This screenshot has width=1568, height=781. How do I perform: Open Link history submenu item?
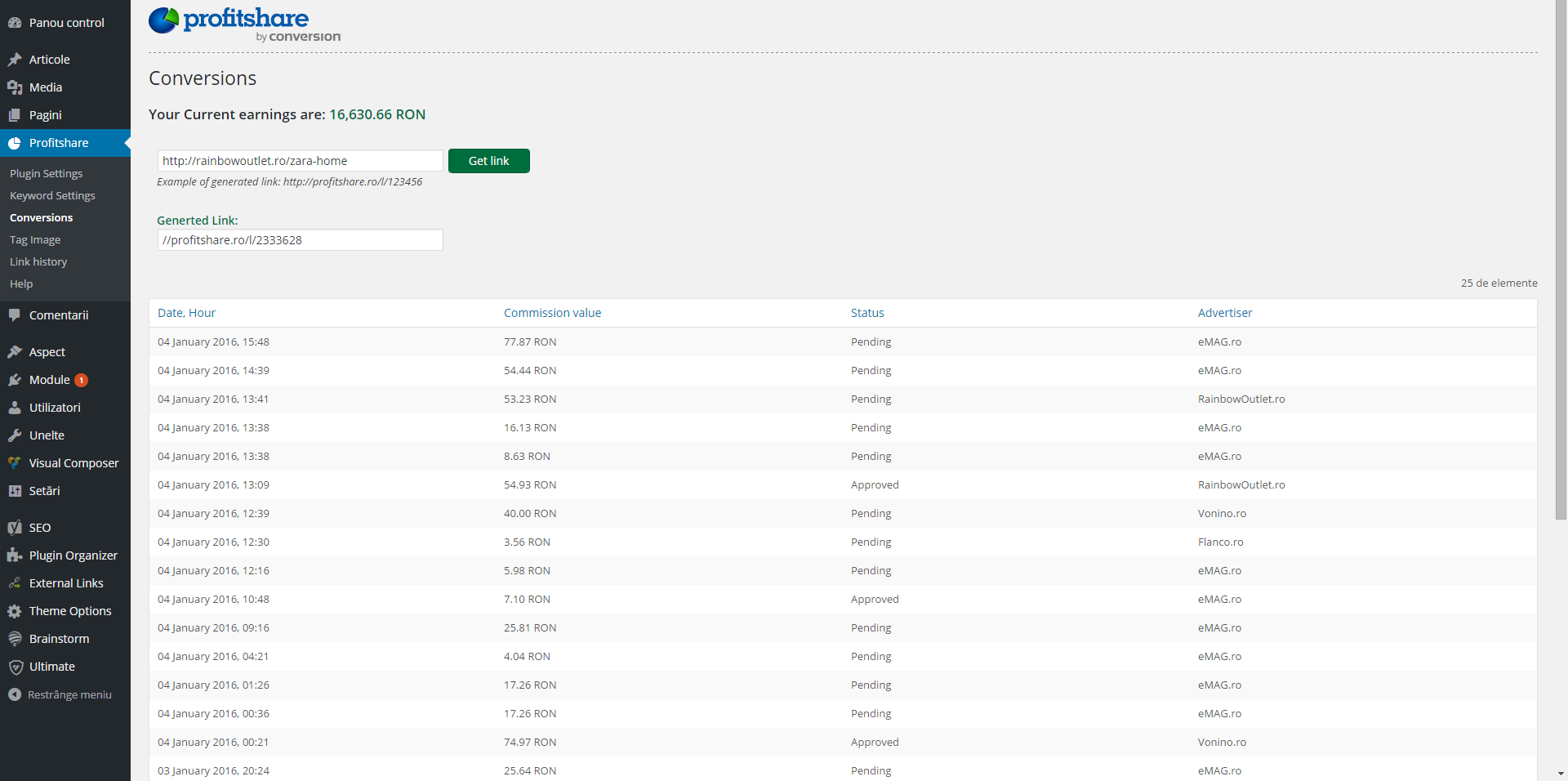pos(38,261)
